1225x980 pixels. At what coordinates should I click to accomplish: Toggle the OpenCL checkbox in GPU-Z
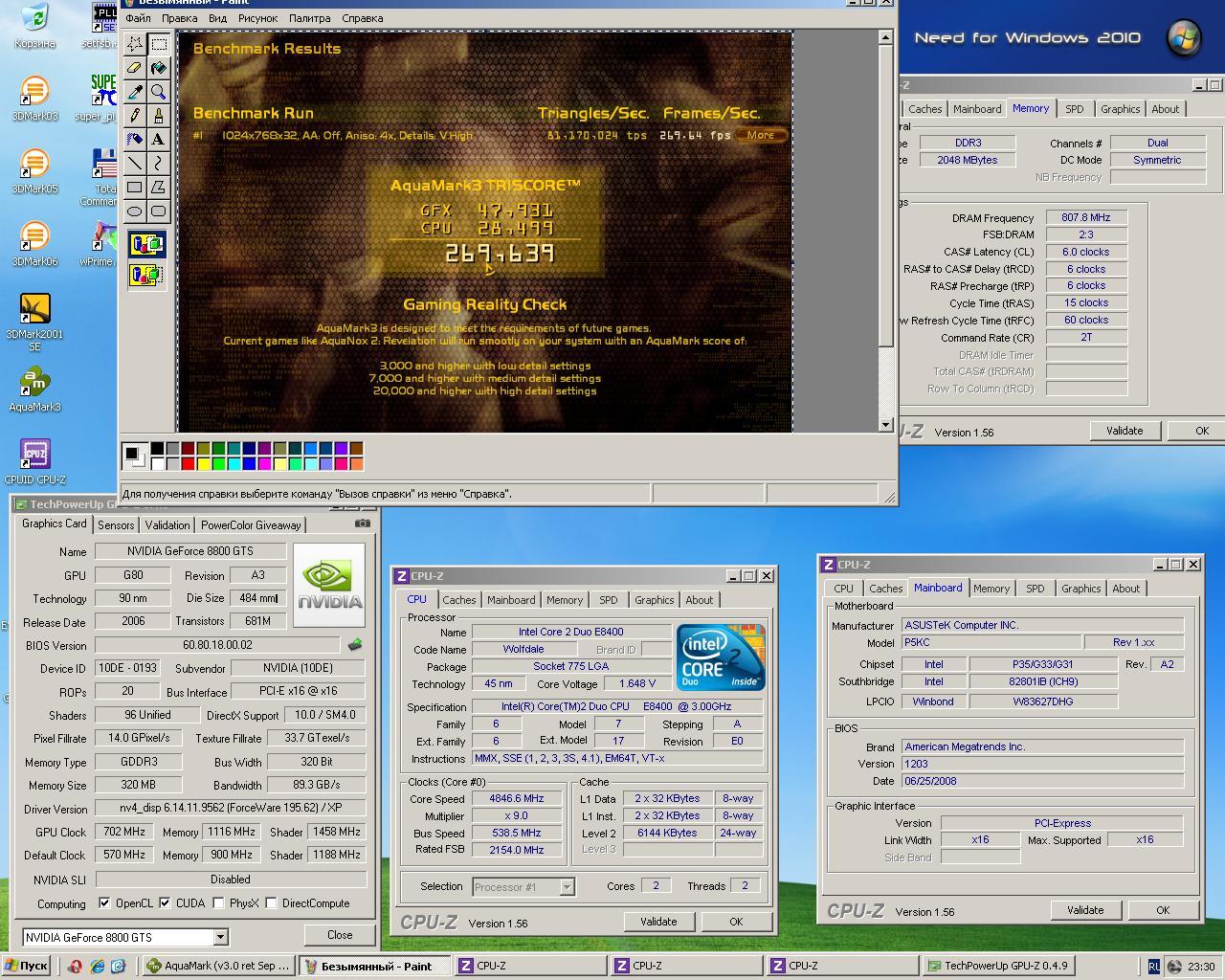click(104, 902)
